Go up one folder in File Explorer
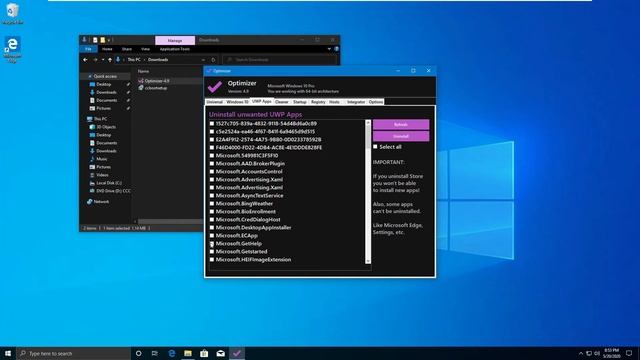The width and height of the screenshot is (640, 360). tap(110, 60)
